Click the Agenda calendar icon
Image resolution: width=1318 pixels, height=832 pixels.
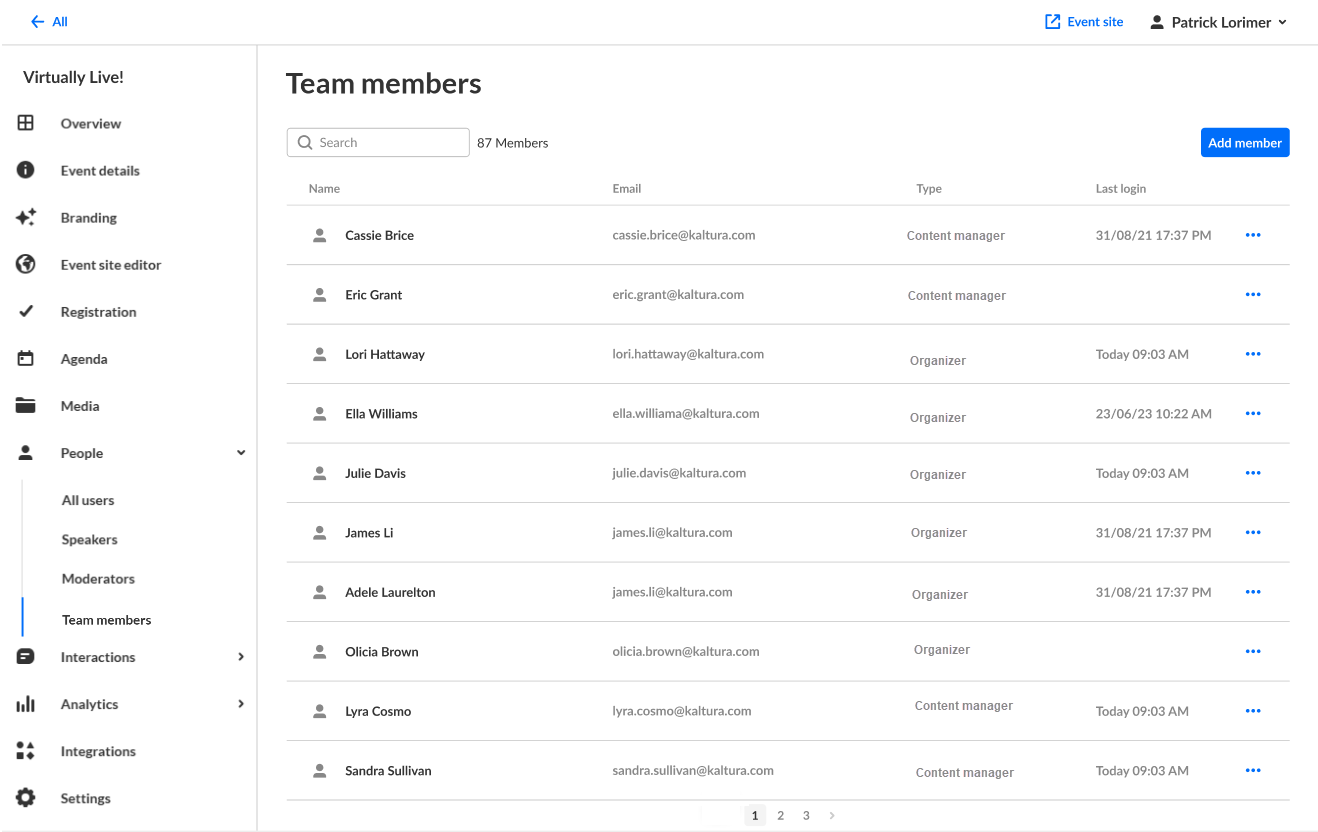[26, 358]
